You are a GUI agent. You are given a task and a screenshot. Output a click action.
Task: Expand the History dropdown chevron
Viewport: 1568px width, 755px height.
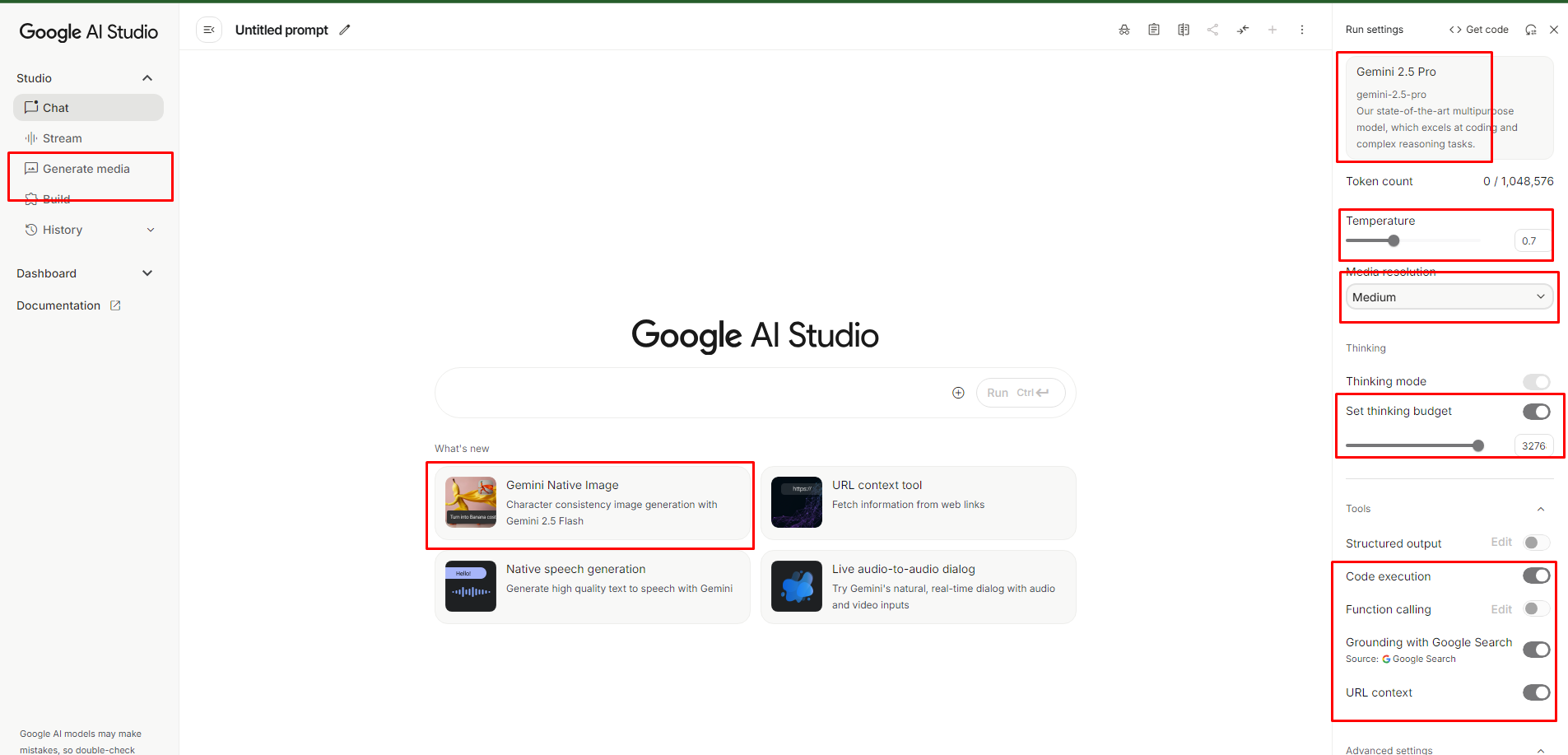click(x=151, y=230)
